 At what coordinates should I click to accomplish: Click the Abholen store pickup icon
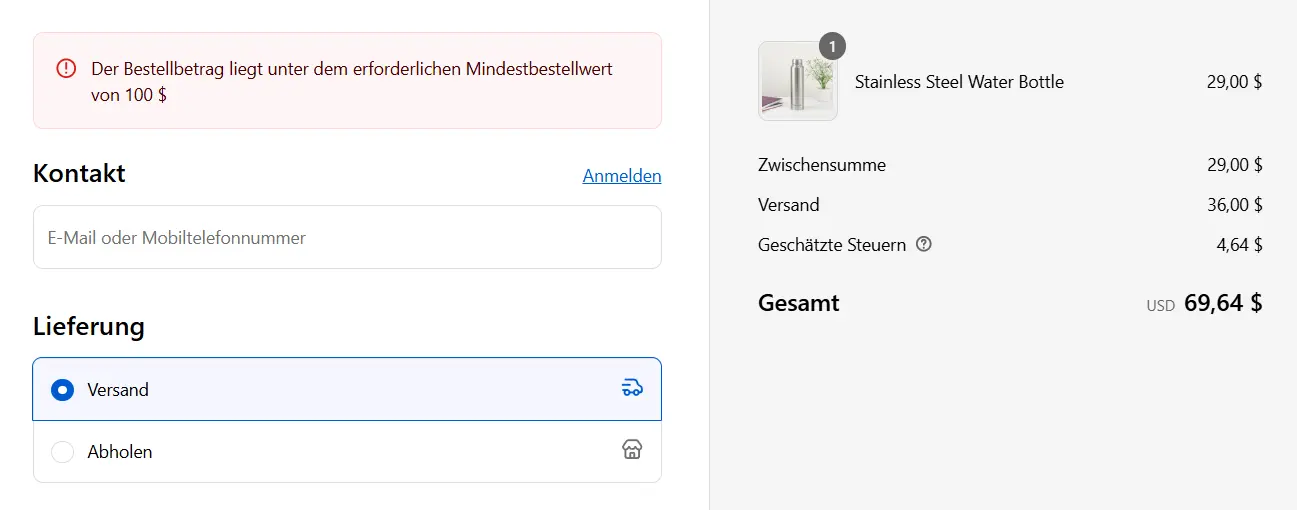pyautogui.click(x=632, y=450)
